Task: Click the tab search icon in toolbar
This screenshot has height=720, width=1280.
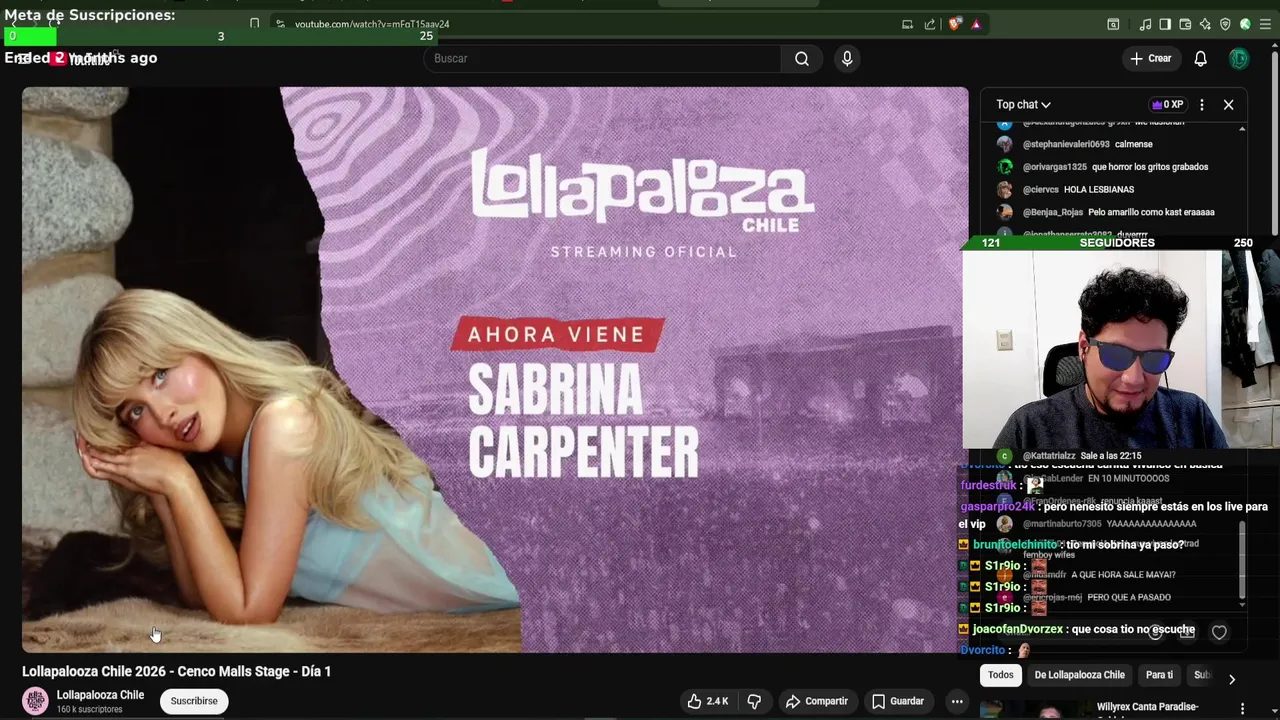Action: 1113,24
